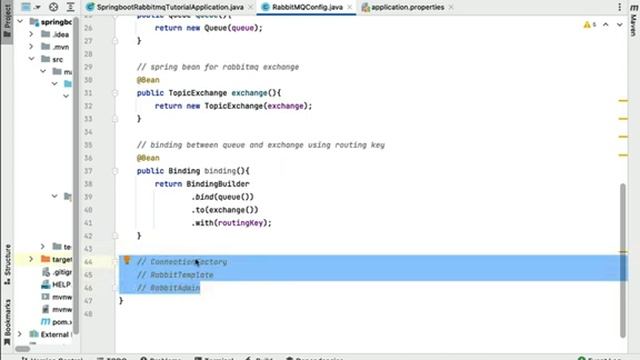The height and width of the screenshot is (360, 640).
Task: Close the application.properties tab
Action: [x=451, y=7]
